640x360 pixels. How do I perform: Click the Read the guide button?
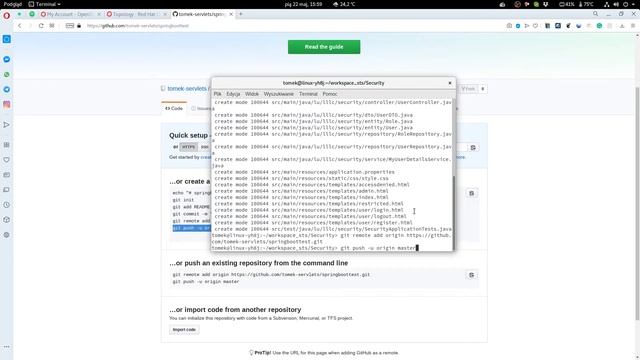click(x=324, y=47)
